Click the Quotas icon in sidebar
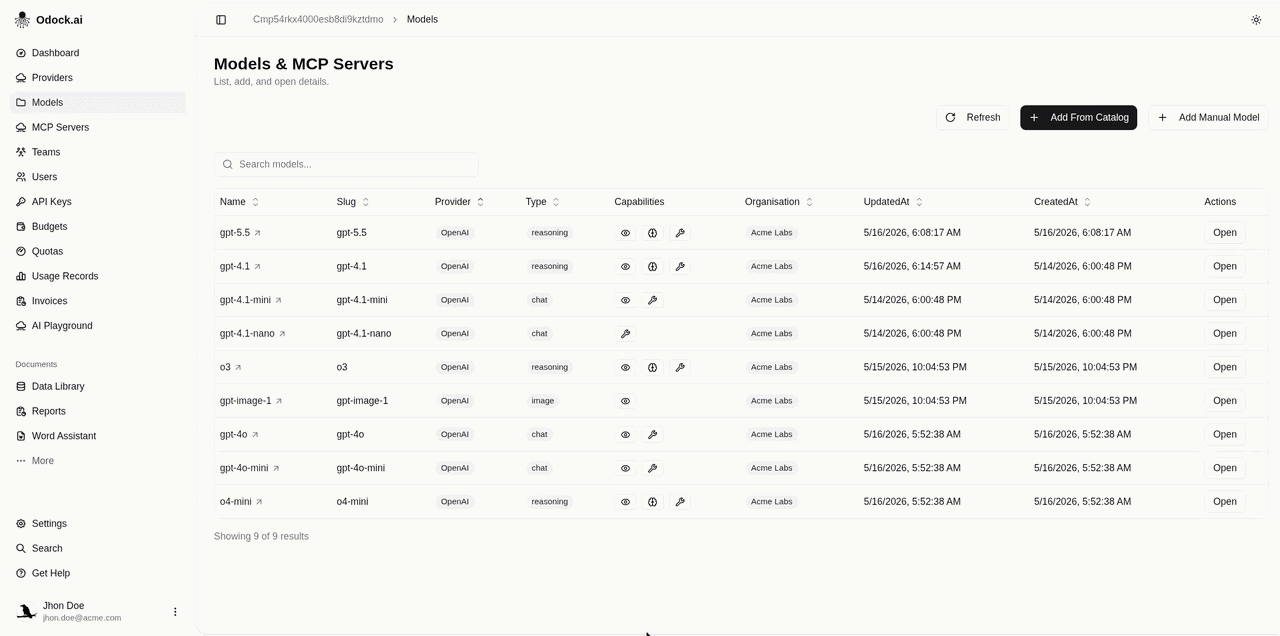 [x=21, y=251]
